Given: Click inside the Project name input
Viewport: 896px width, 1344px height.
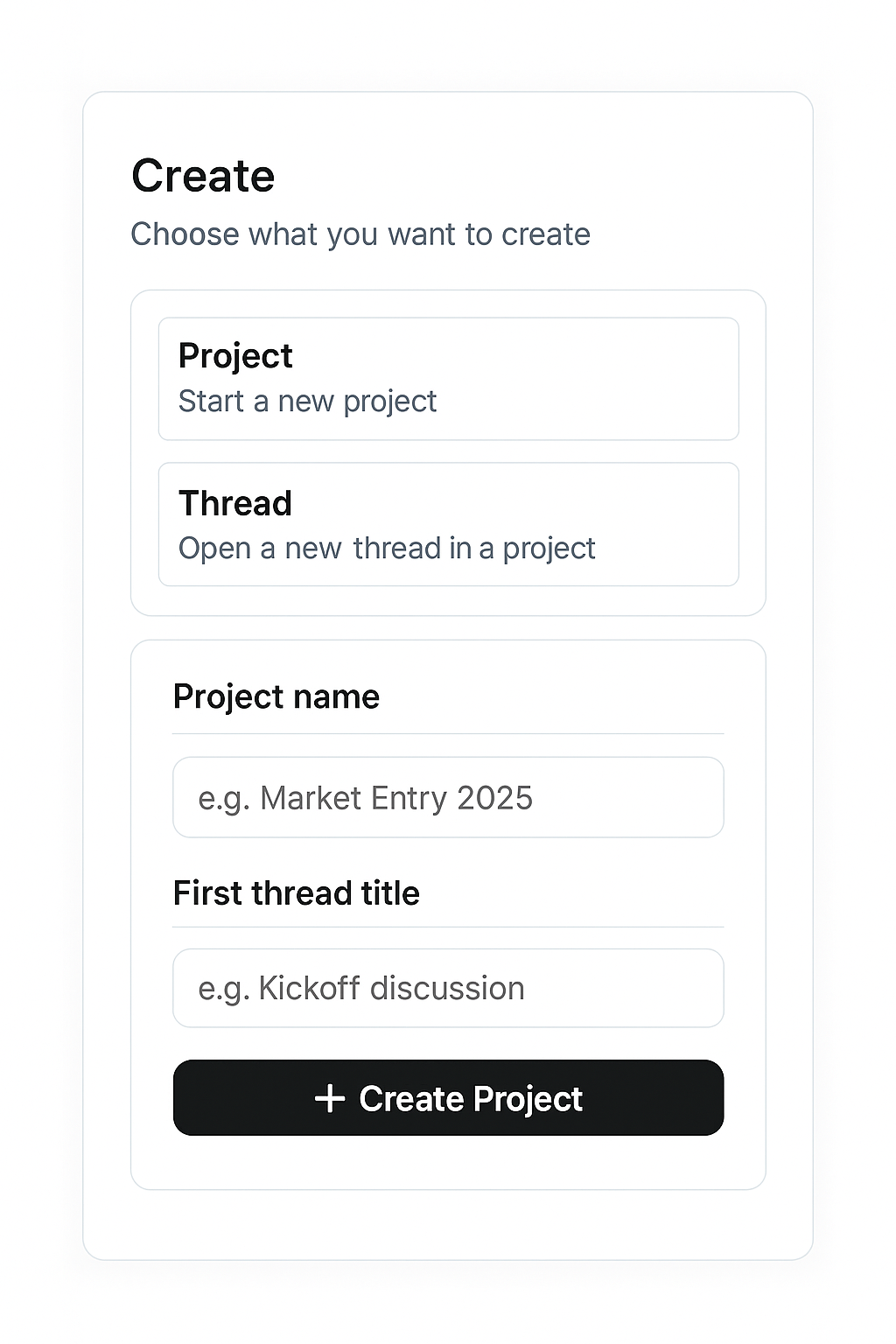Looking at the screenshot, I should [448, 797].
